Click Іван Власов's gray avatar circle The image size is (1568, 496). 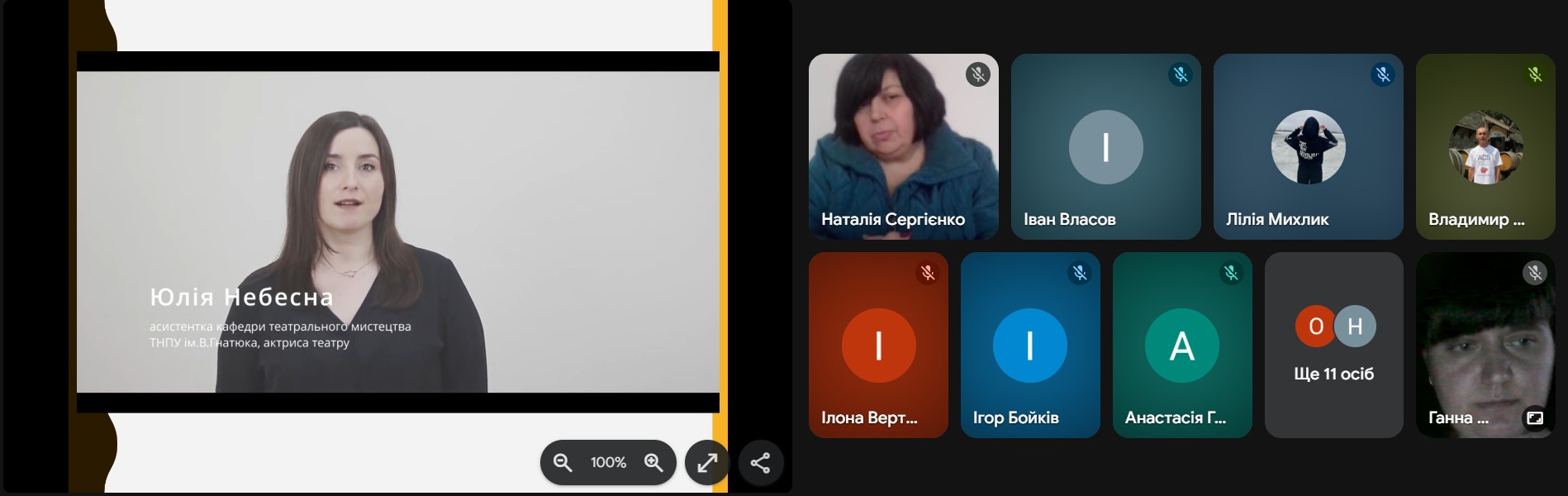(1105, 147)
